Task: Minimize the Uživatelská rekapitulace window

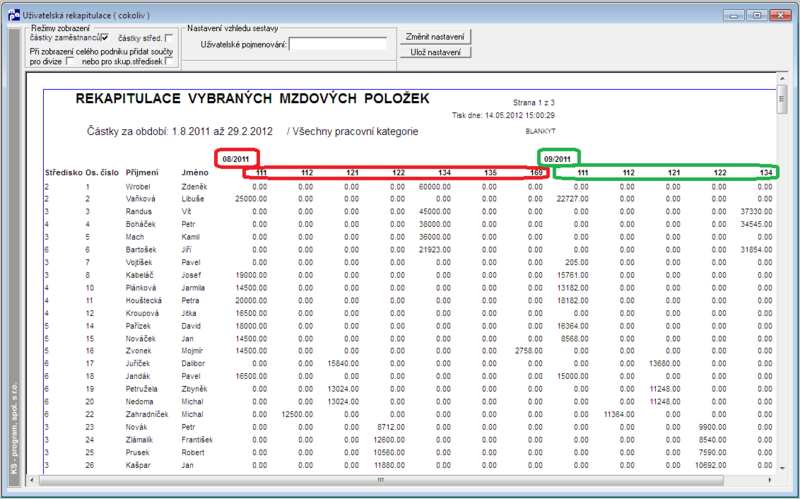Action: pyautogui.click(x=734, y=15)
